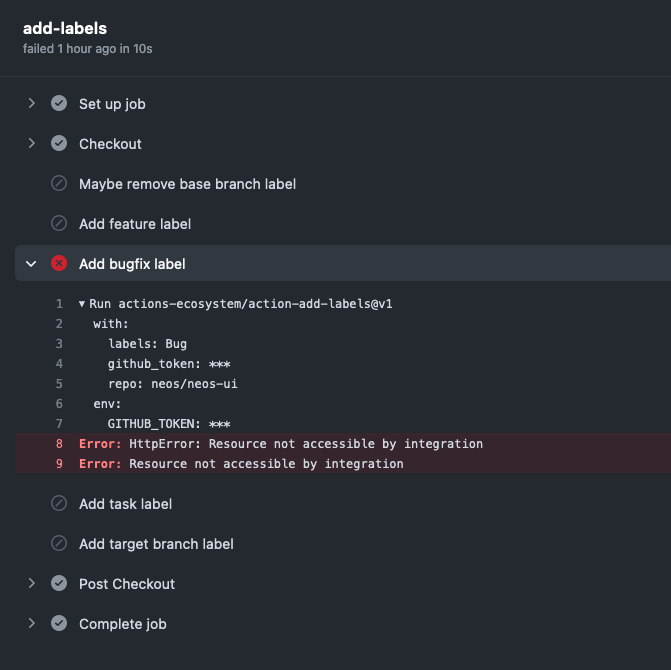Image resolution: width=671 pixels, height=670 pixels.
Task: Expand the Checkout step chevron
Action: click(x=32, y=144)
